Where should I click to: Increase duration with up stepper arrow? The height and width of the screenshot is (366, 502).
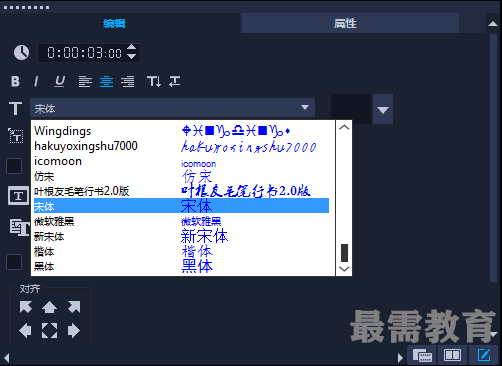tap(132, 47)
